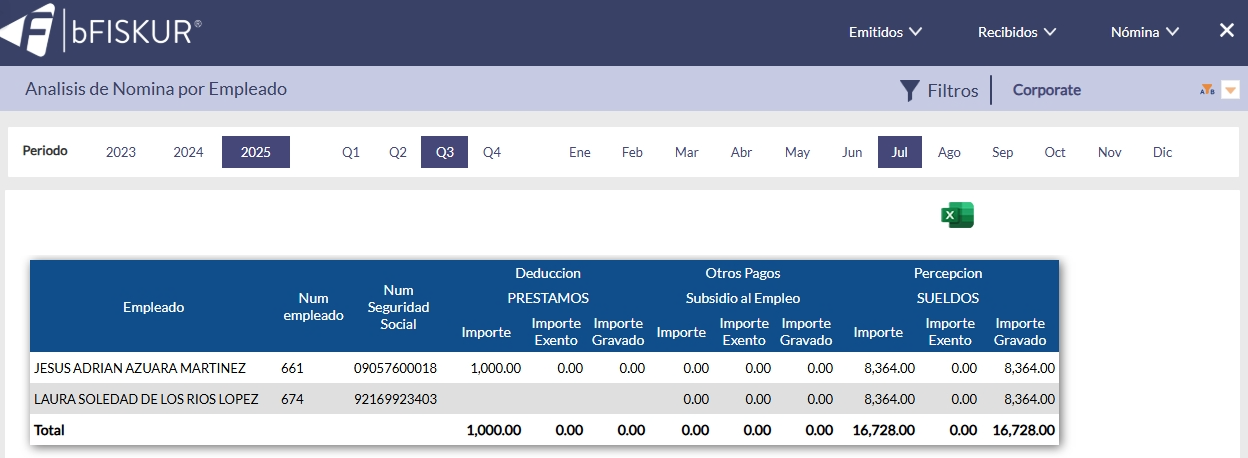Select year 2025

[256, 152]
